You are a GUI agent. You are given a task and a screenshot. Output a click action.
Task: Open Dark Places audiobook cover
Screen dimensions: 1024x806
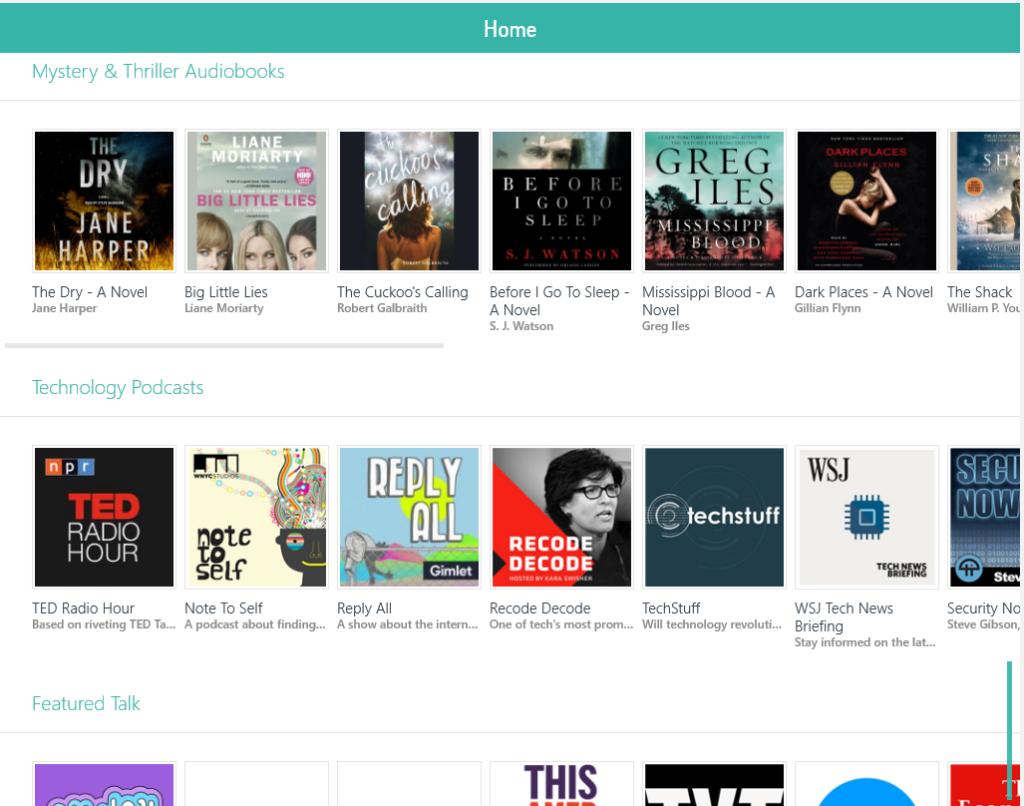tap(867, 201)
